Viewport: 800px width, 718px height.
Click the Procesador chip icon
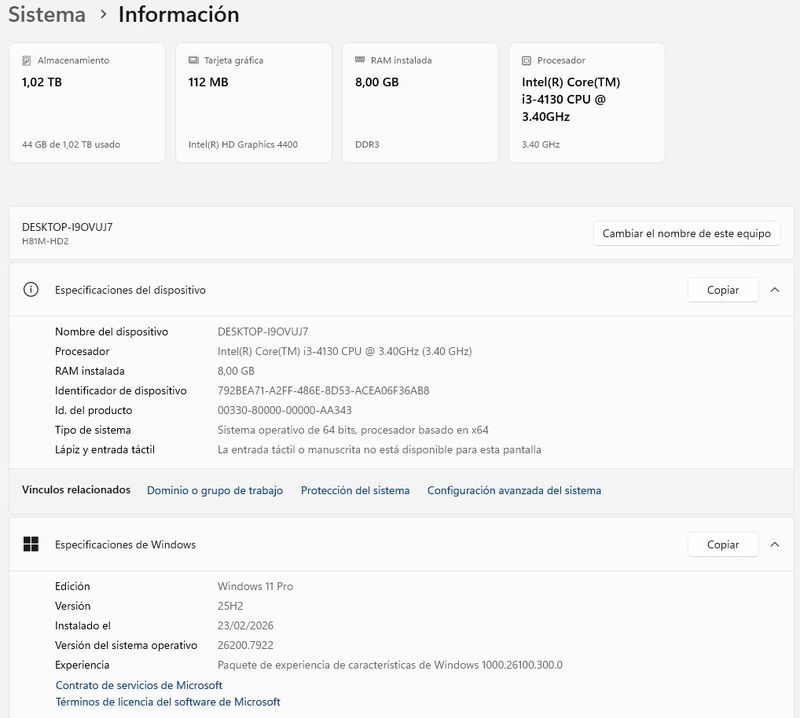point(527,61)
